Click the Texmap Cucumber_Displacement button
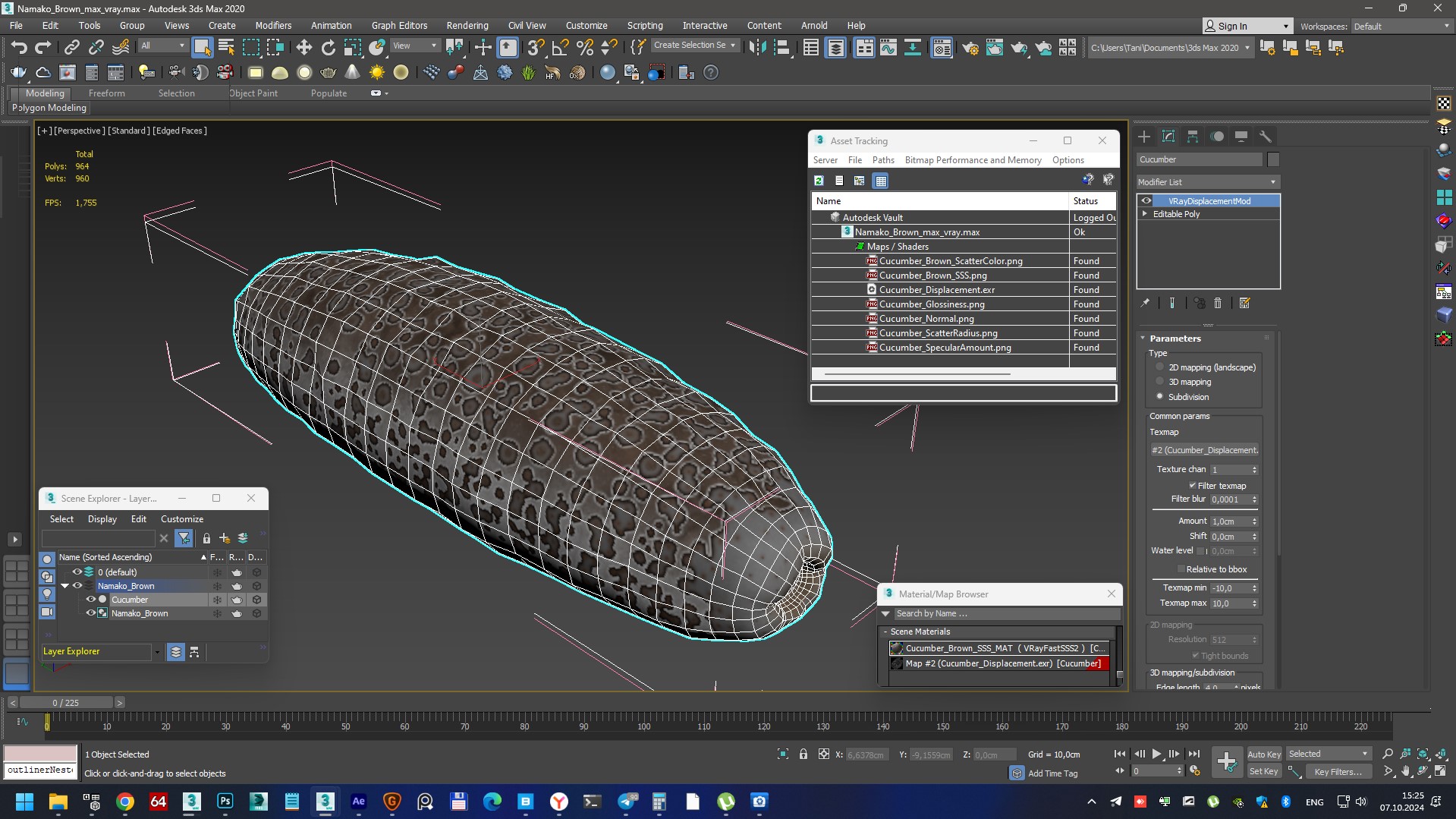Screen dimensions: 1456x819 (1204, 450)
